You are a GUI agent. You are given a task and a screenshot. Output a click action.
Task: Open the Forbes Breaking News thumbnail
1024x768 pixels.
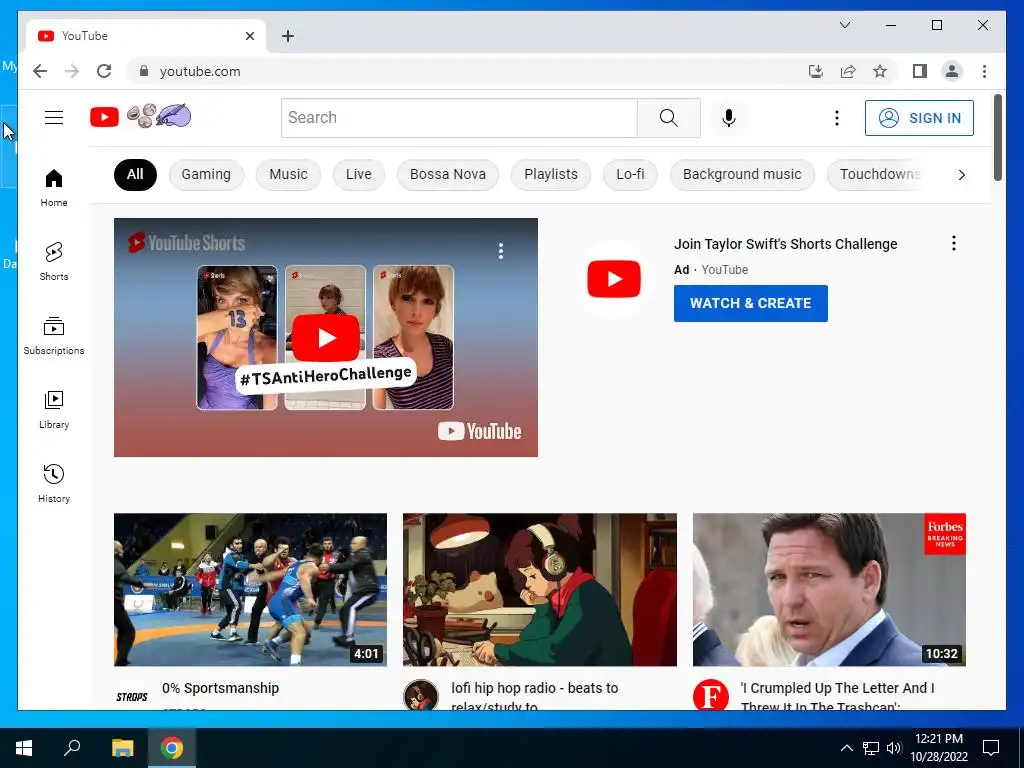click(829, 589)
